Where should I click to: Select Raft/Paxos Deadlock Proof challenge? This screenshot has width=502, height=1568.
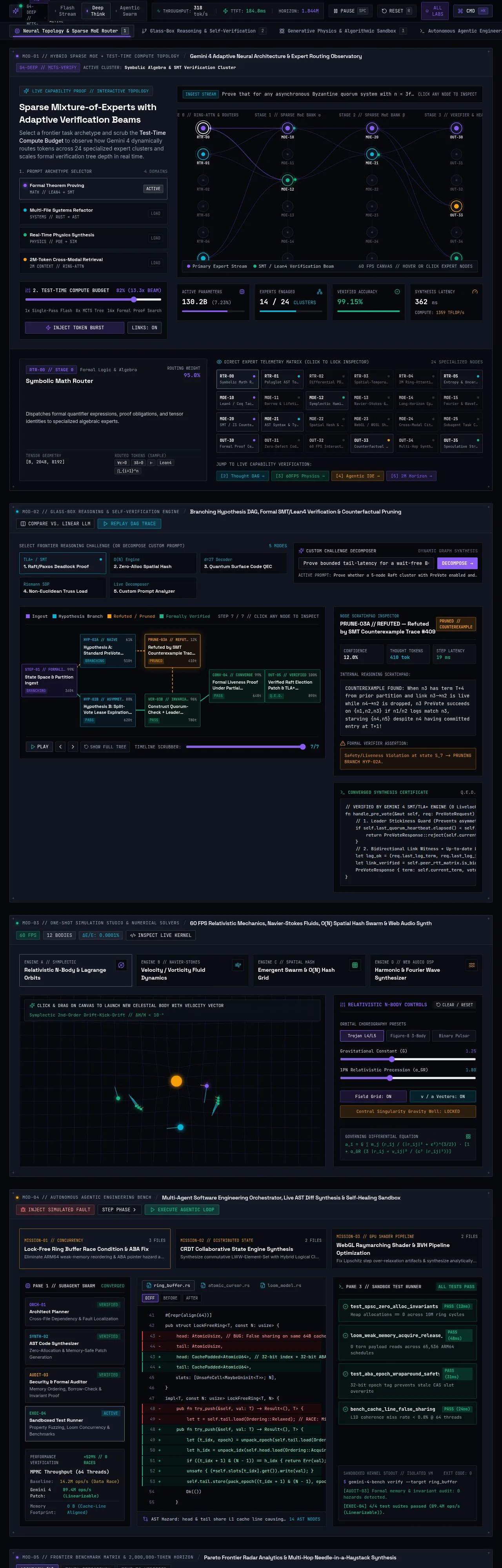point(63,563)
